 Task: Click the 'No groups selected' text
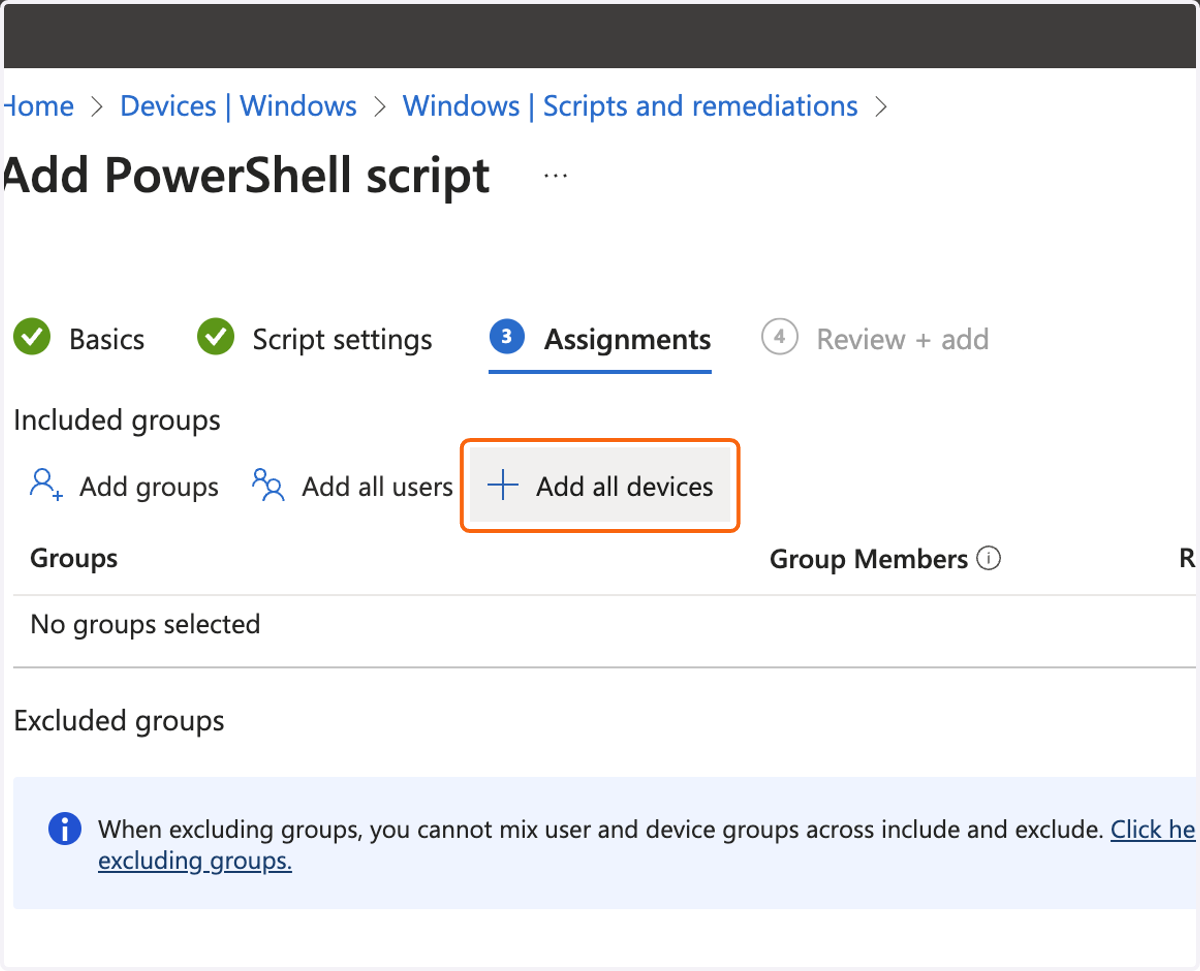click(x=145, y=624)
